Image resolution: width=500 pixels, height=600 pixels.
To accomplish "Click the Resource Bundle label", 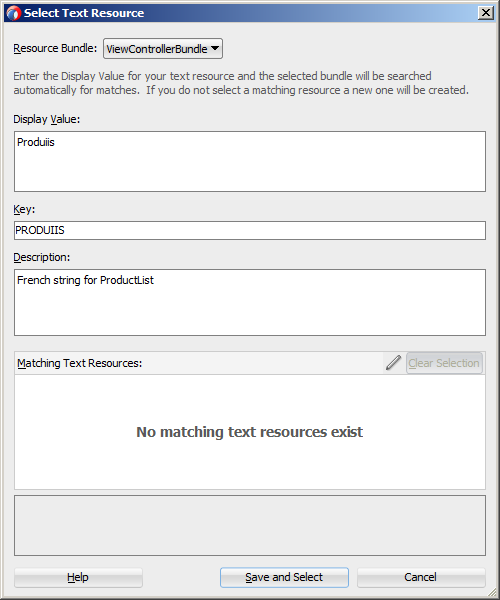I will point(55,48).
